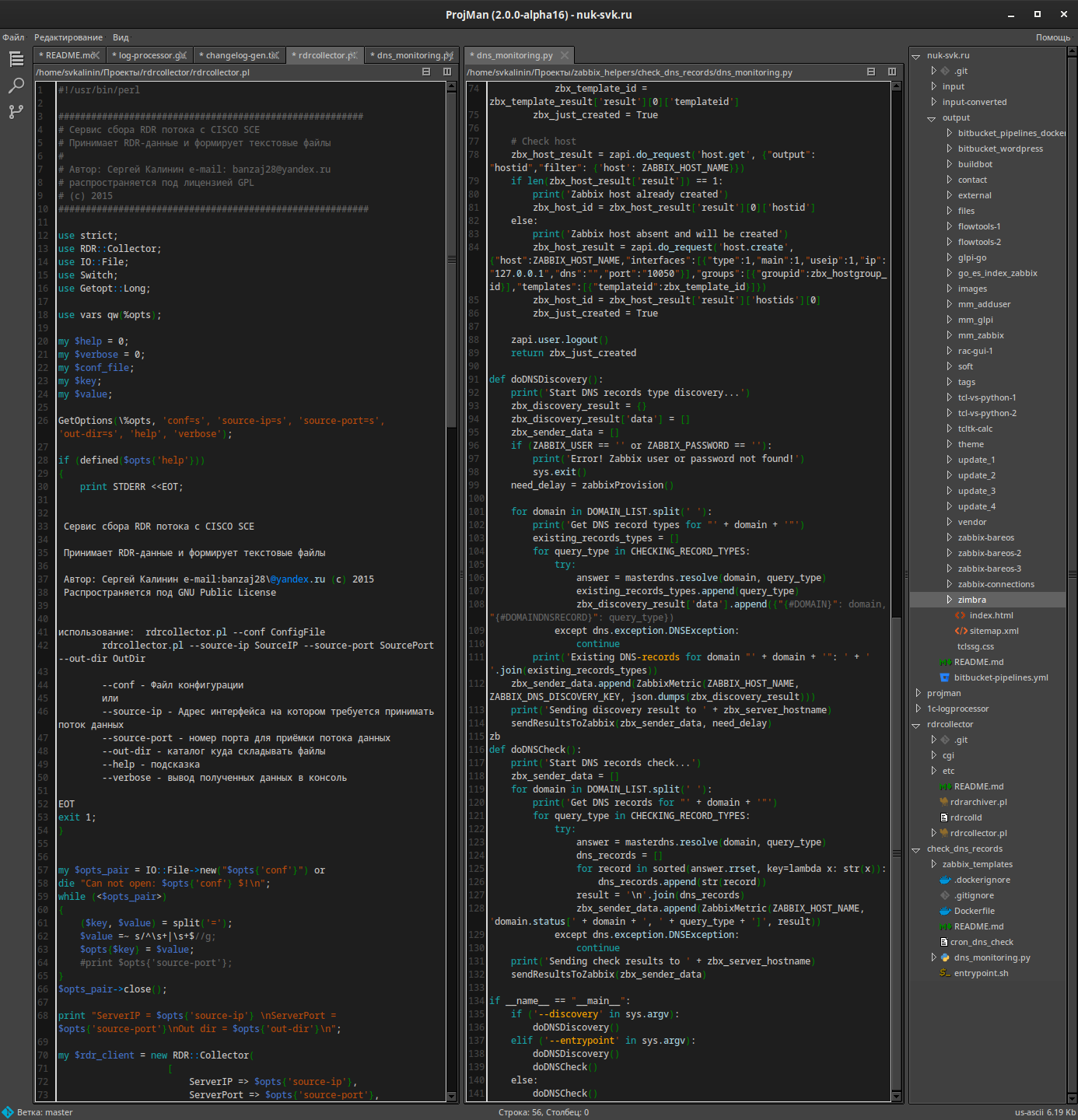Image resolution: width=1078 pixels, height=1120 pixels.
Task: Split dns_monitoring.py editor pane vertically
Action: click(892, 72)
